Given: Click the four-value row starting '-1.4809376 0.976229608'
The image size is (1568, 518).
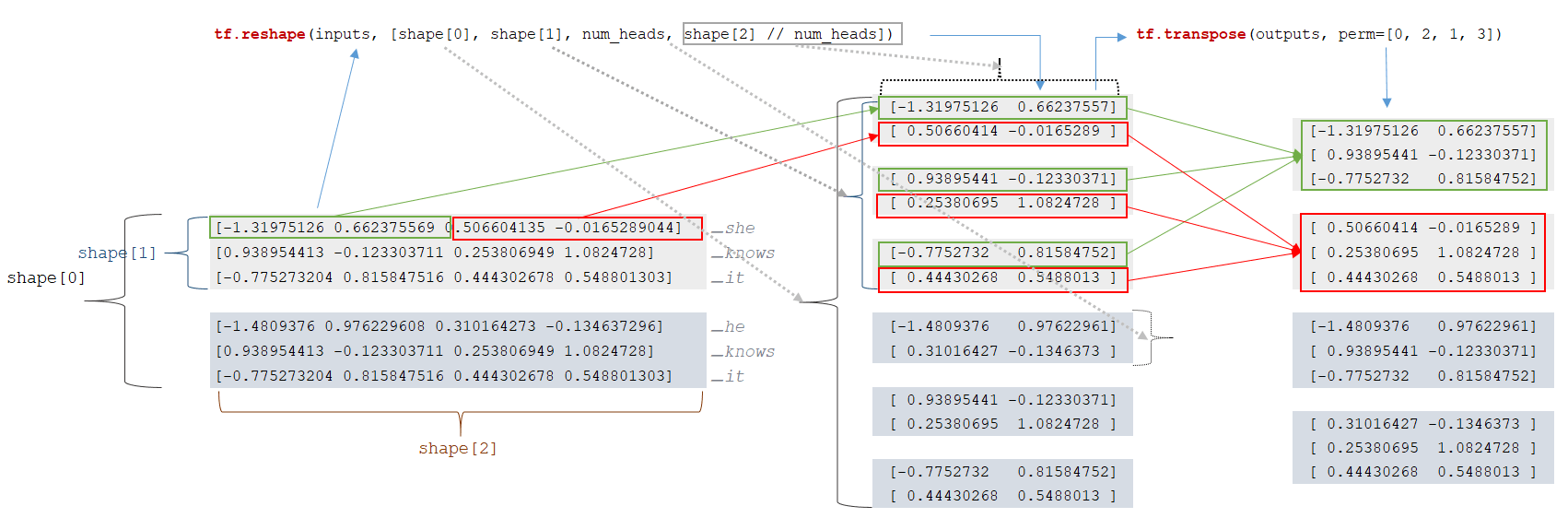Looking at the screenshot, I should click(x=439, y=326).
